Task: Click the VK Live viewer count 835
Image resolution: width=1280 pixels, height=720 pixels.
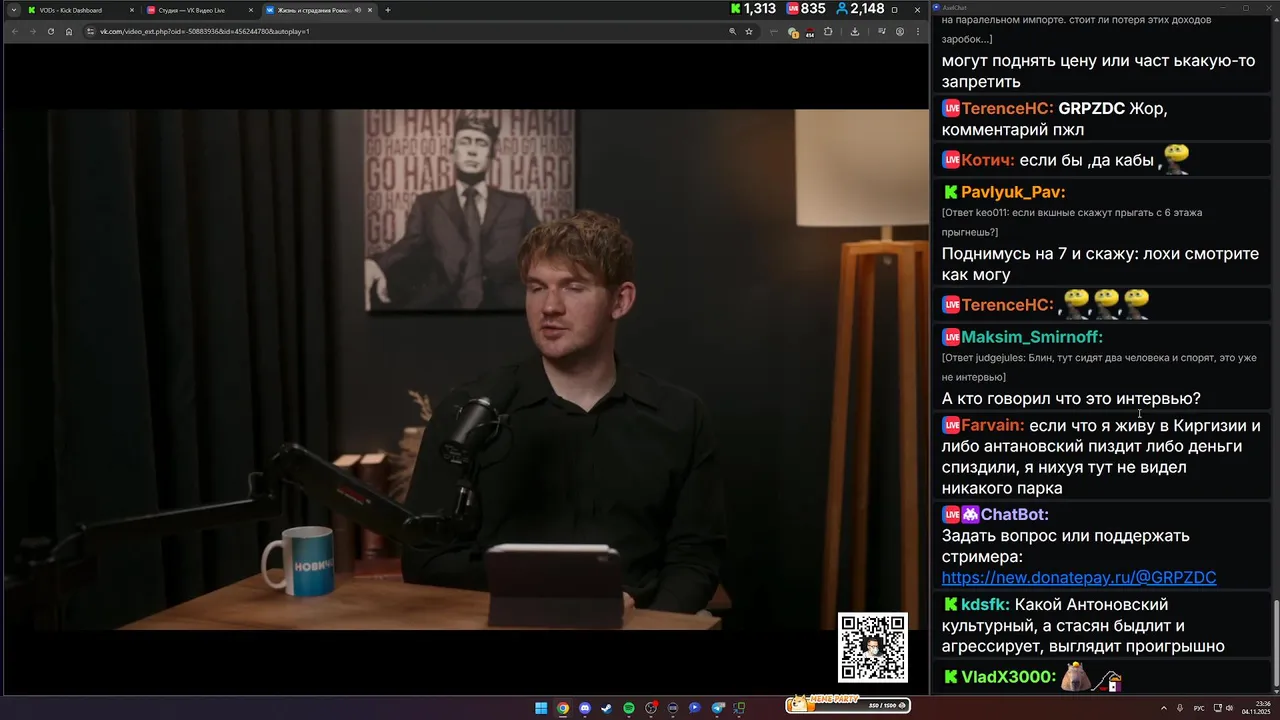Action: pyautogui.click(x=806, y=9)
